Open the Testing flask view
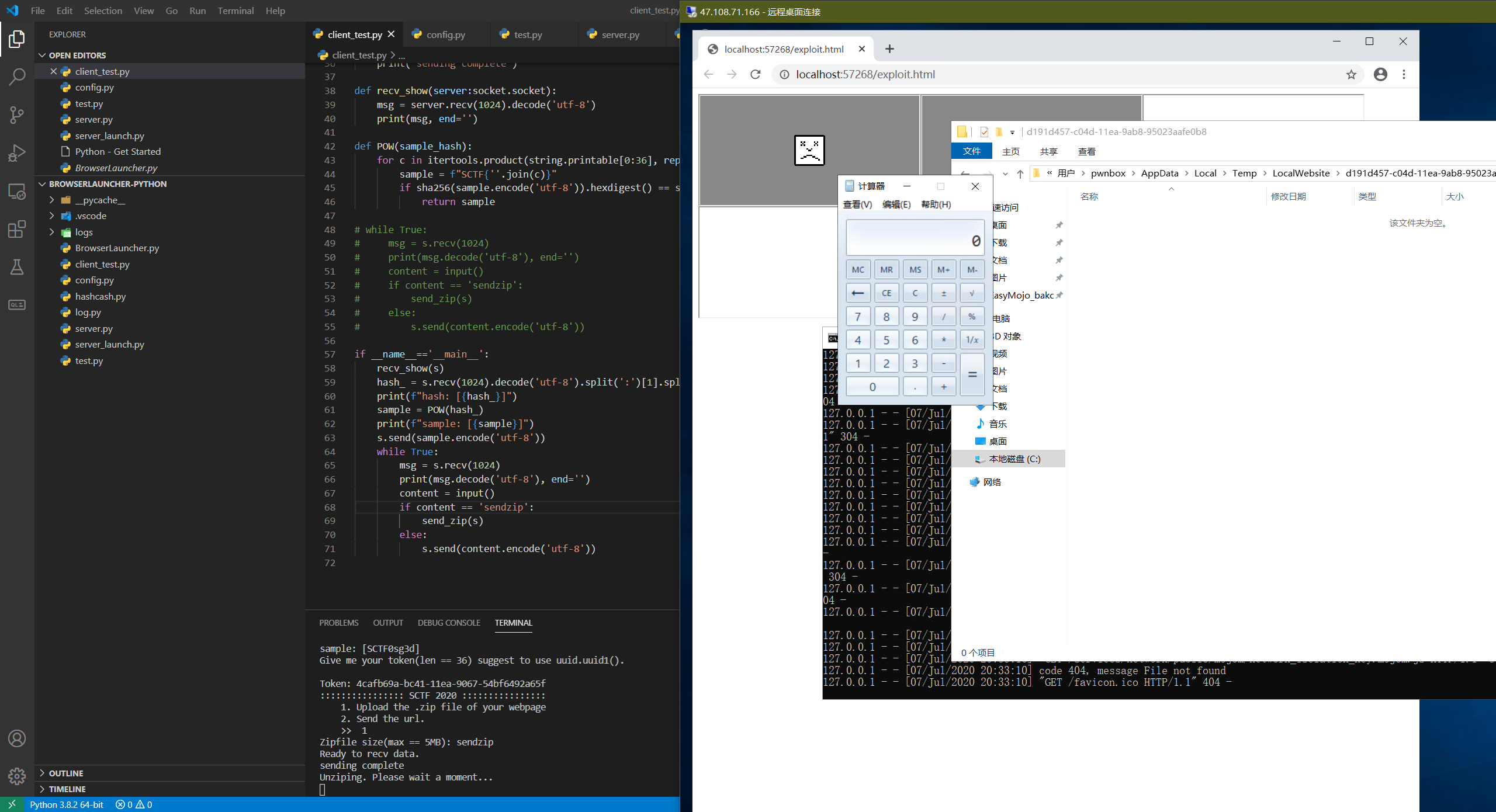This screenshot has width=1496, height=812. pos(17,267)
